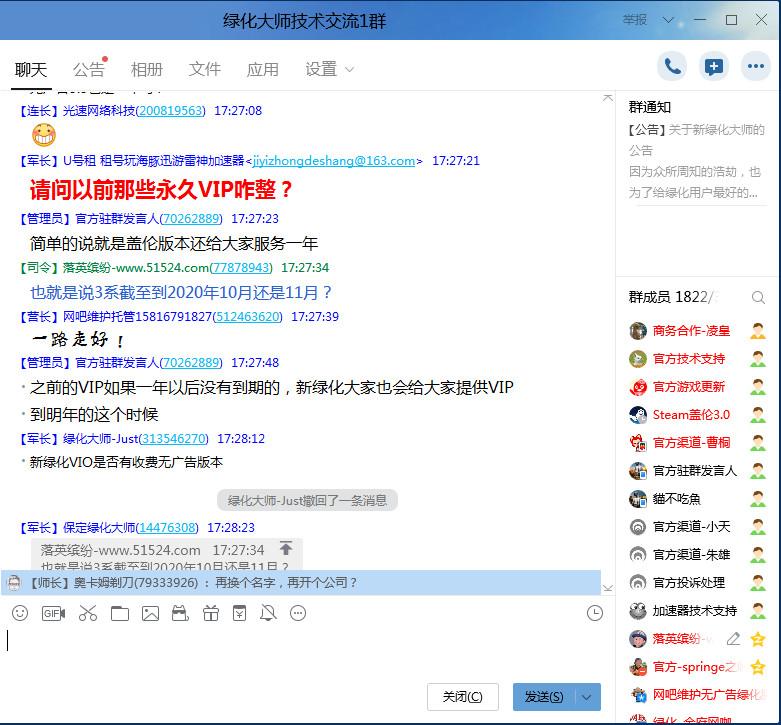Open email link jiyizhongdeshang@163.com
This screenshot has width=781, height=725.
pyautogui.click(x=334, y=161)
